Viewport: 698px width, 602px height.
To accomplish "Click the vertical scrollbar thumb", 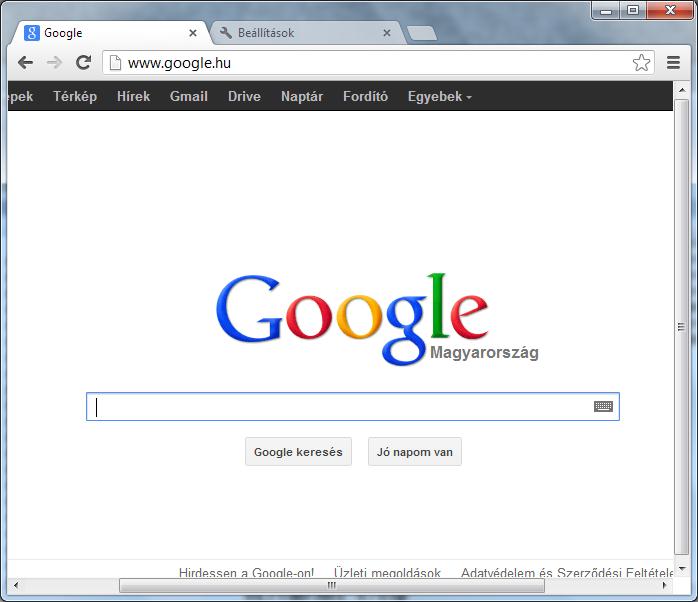I will tap(682, 327).
